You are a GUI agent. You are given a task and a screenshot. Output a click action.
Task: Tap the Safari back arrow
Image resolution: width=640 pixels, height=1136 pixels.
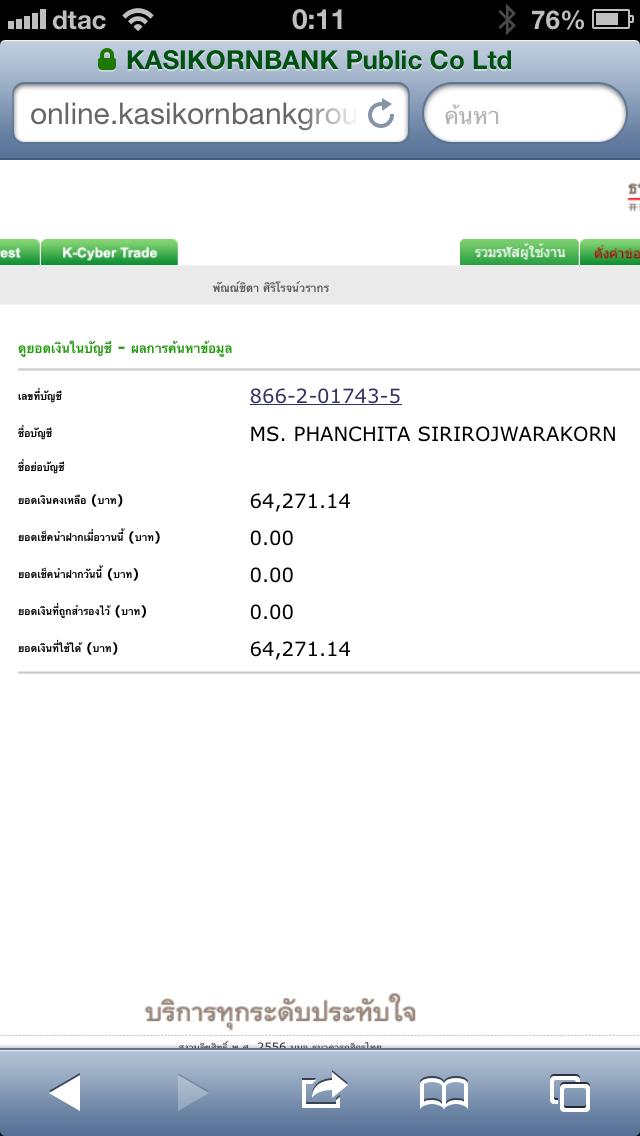[x=65, y=1092]
